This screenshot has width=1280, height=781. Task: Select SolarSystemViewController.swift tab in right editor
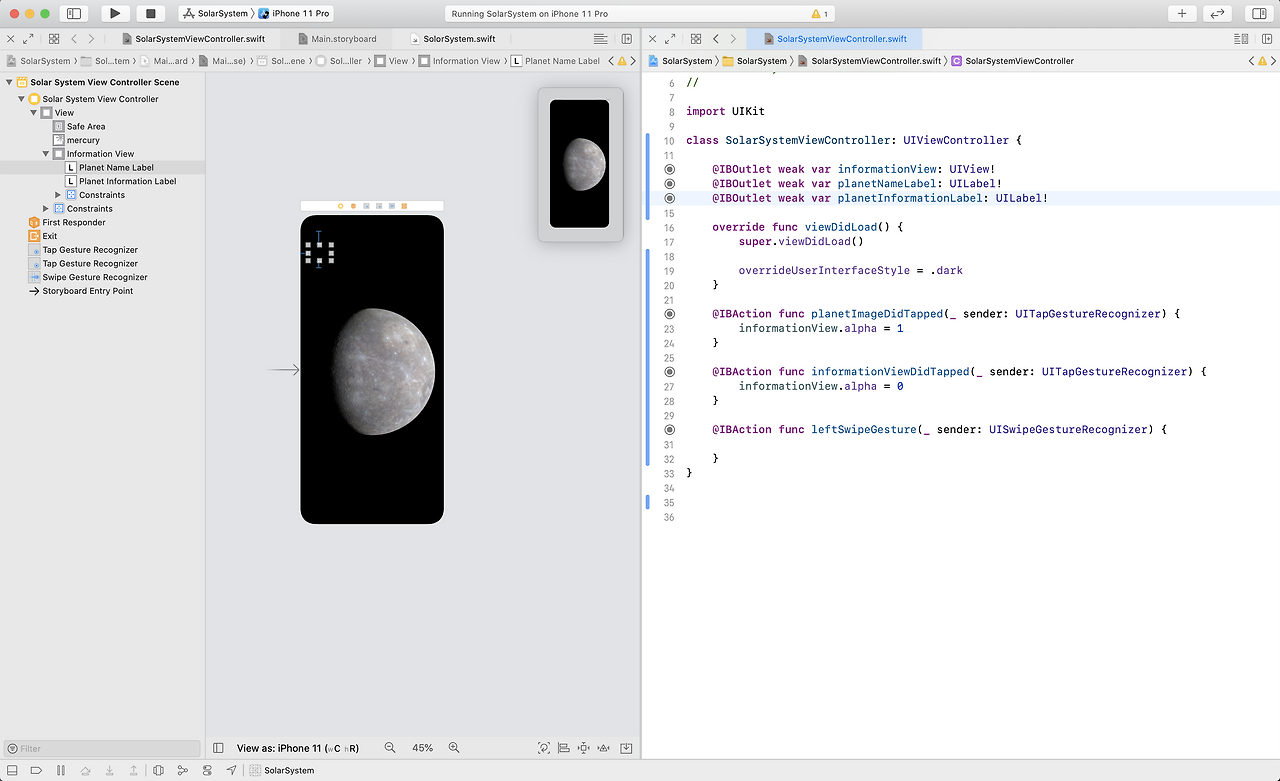(x=834, y=39)
